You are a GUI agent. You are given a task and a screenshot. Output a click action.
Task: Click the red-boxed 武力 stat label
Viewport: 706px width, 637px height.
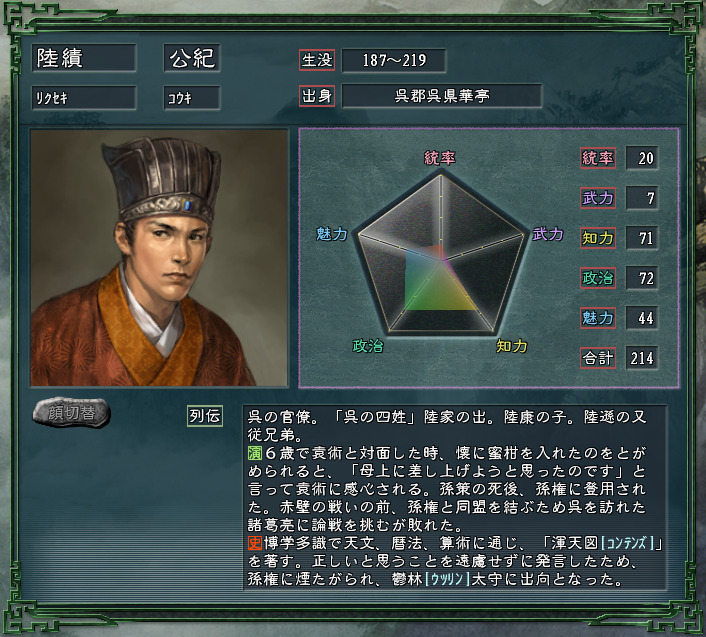[x=598, y=198]
